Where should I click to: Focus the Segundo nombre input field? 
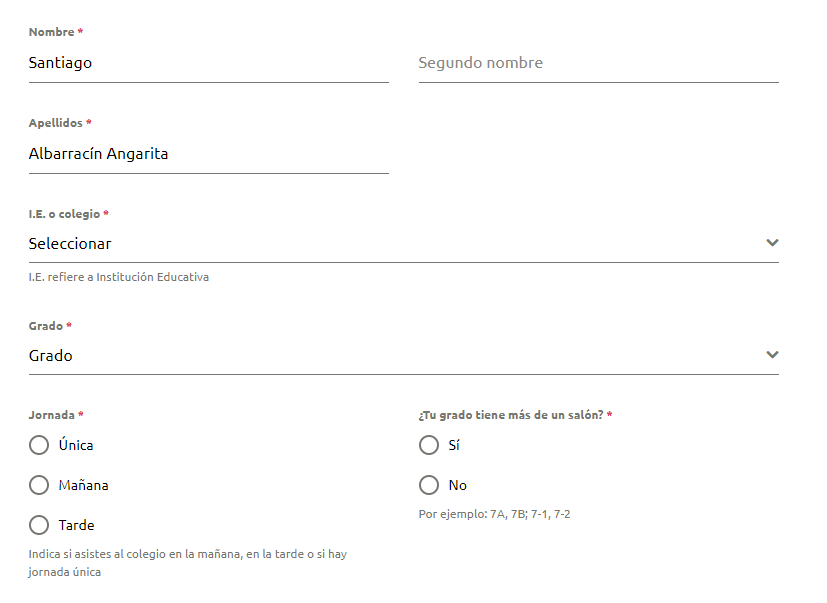tap(598, 63)
